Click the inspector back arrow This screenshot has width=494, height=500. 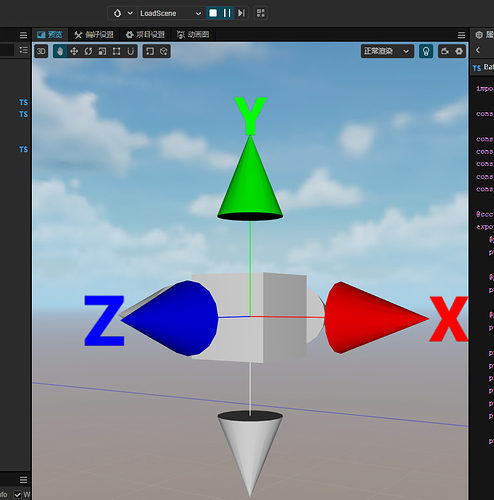(x=478, y=50)
